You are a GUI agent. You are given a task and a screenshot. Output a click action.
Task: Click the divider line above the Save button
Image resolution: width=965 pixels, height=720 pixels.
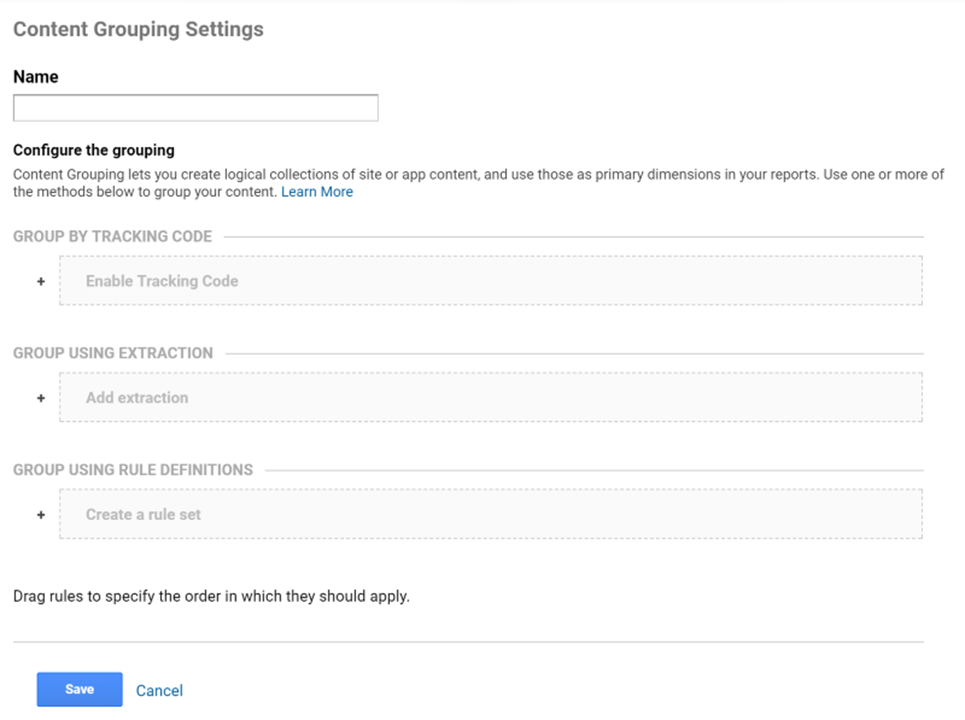coord(468,642)
